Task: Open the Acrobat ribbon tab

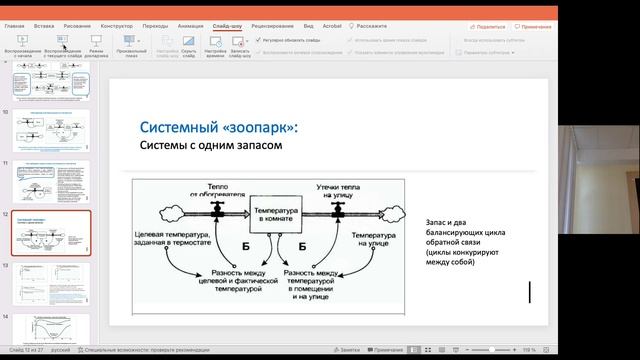Action: click(332, 26)
